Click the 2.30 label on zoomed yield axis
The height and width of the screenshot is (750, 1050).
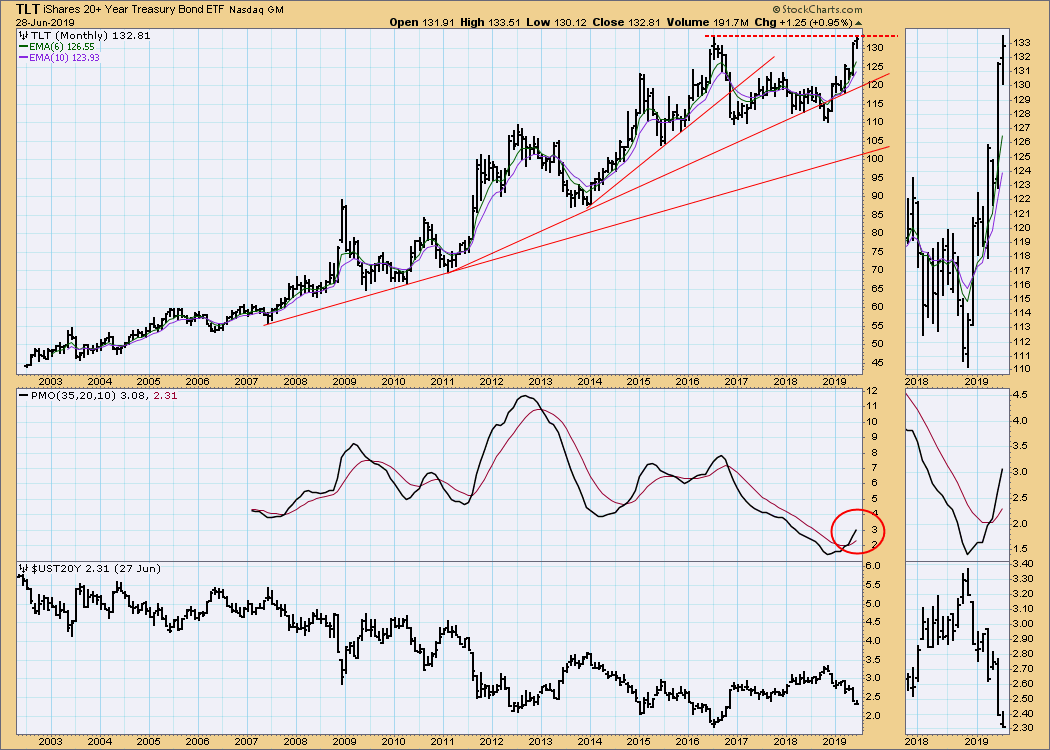pos(1023,728)
